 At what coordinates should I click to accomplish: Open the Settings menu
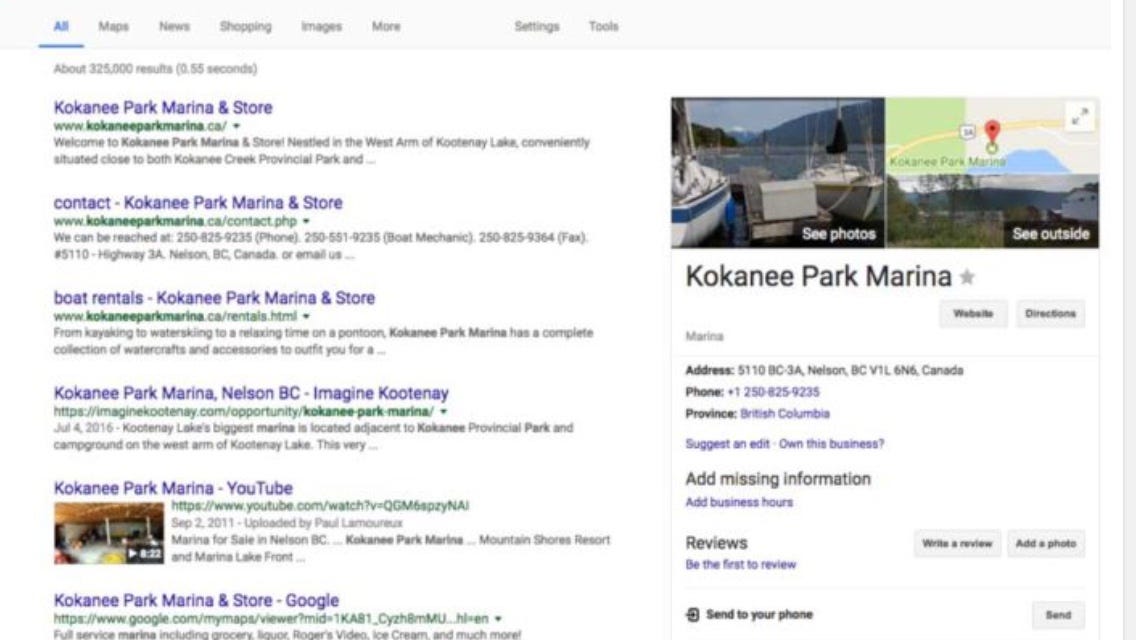pos(537,26)
